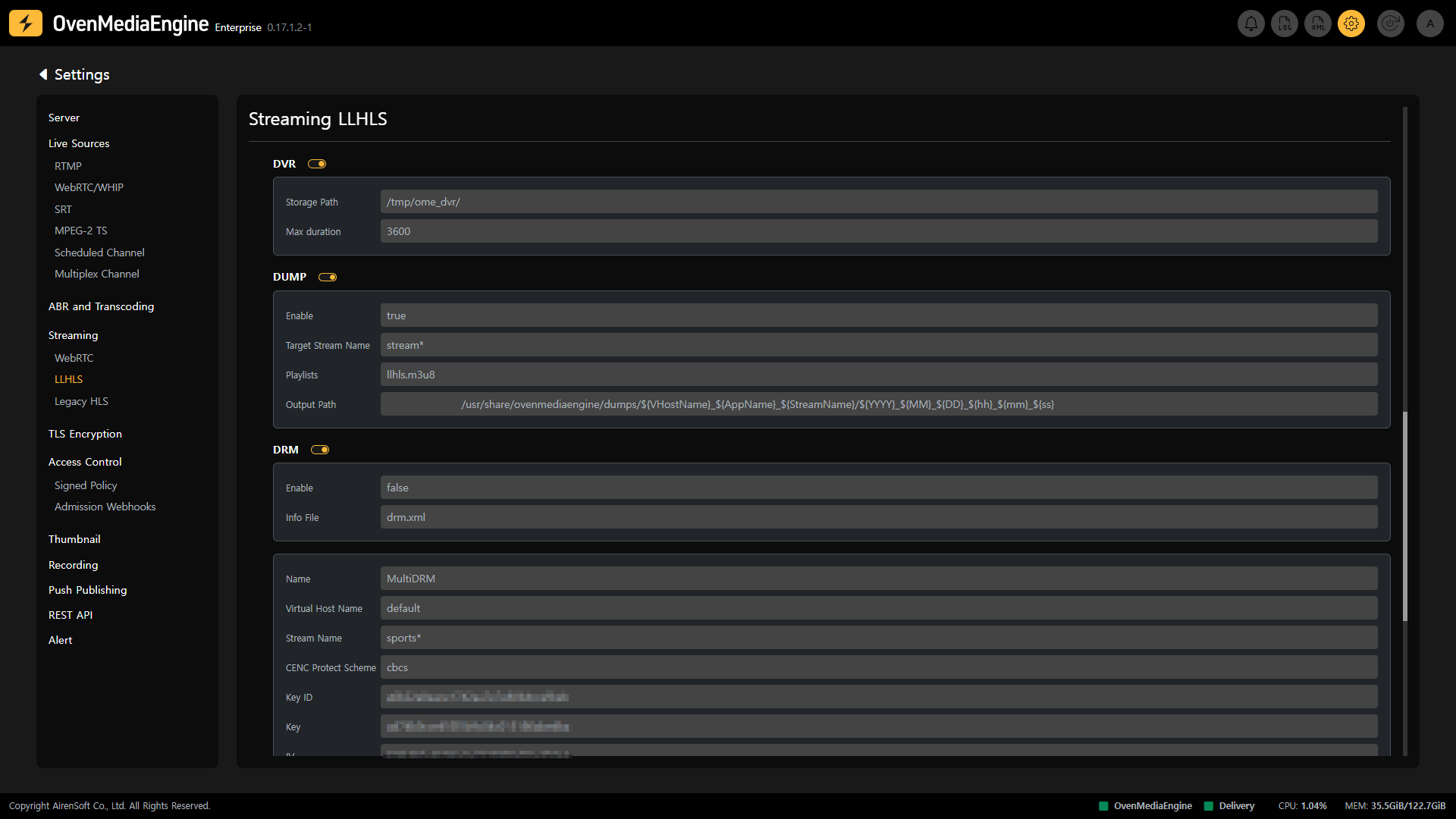Image resolution: width=1456 pixels, height=819 pixels.
Task: Click the CENC Protect Scheme field
Action: click(878, 667)
